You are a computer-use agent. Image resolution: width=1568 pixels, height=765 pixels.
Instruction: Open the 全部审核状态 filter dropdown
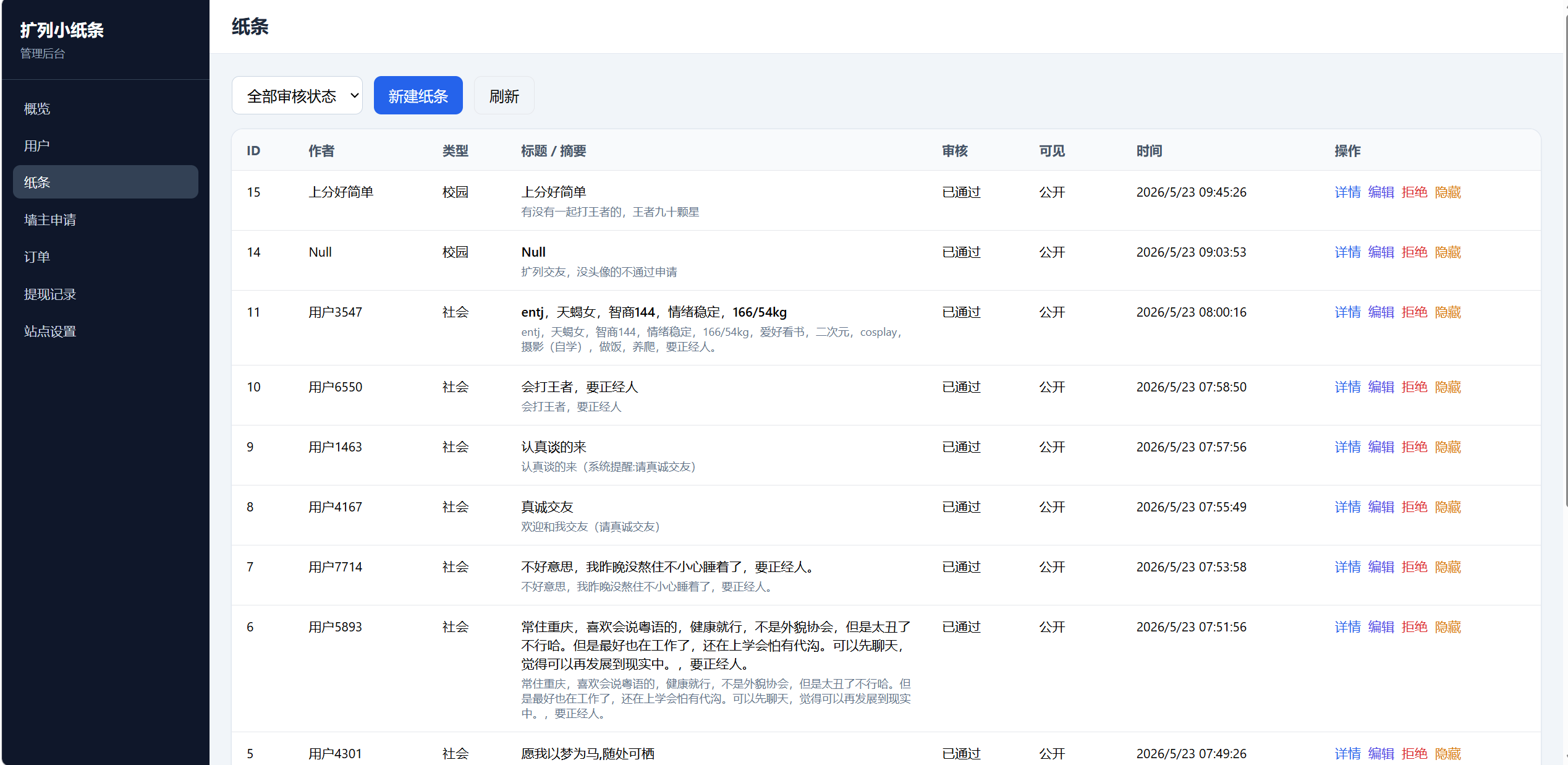[297, 96]
